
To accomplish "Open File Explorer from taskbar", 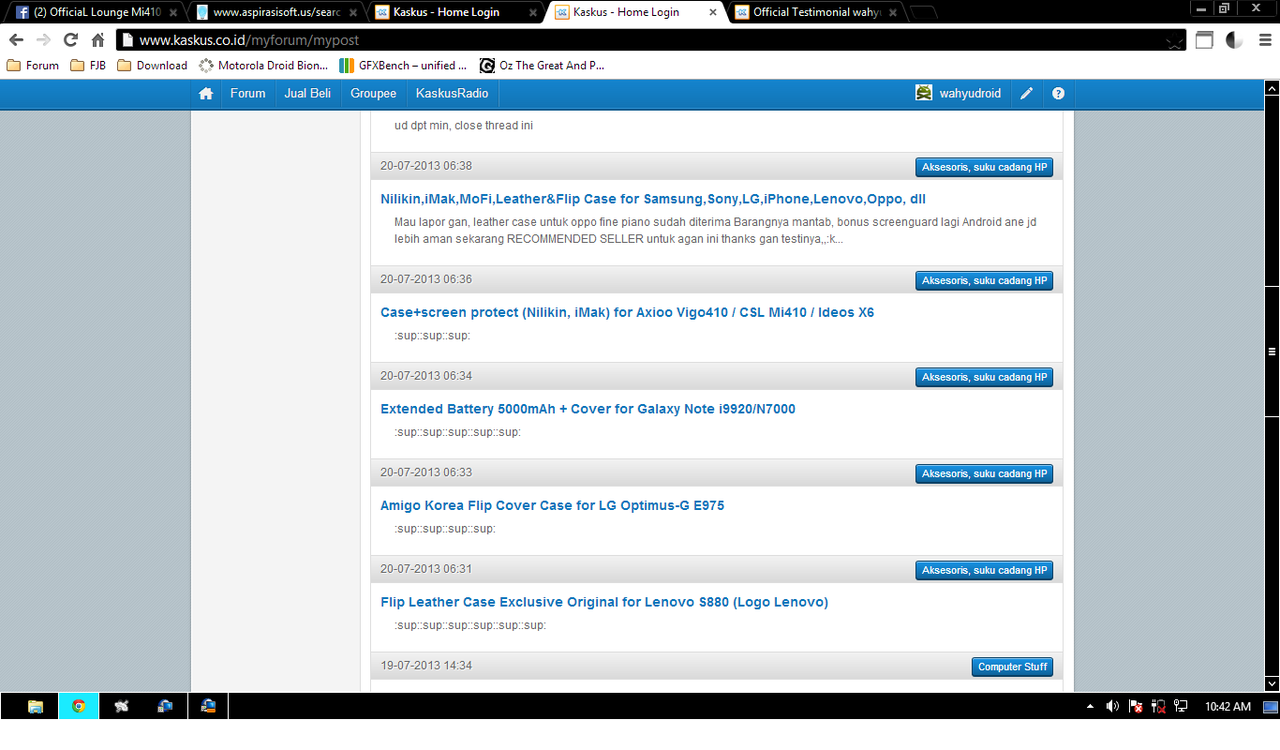I will pyautogui.click(x=35, y=706).
